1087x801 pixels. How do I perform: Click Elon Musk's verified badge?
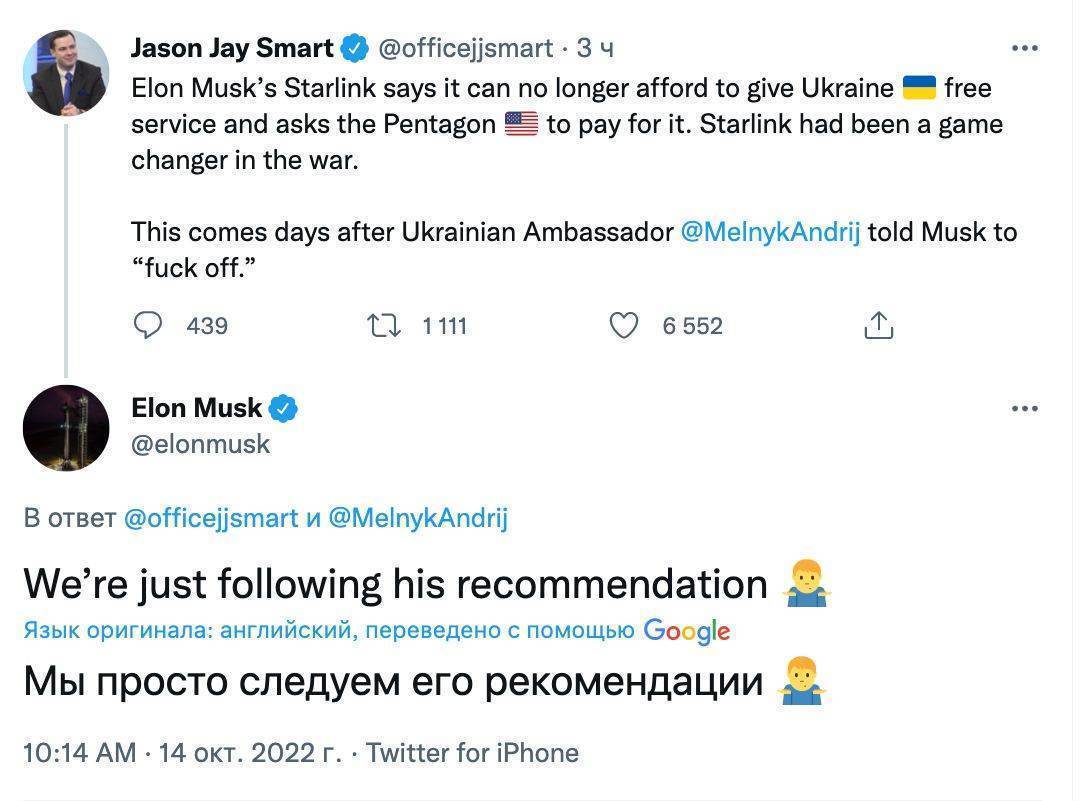click(283, 408)
